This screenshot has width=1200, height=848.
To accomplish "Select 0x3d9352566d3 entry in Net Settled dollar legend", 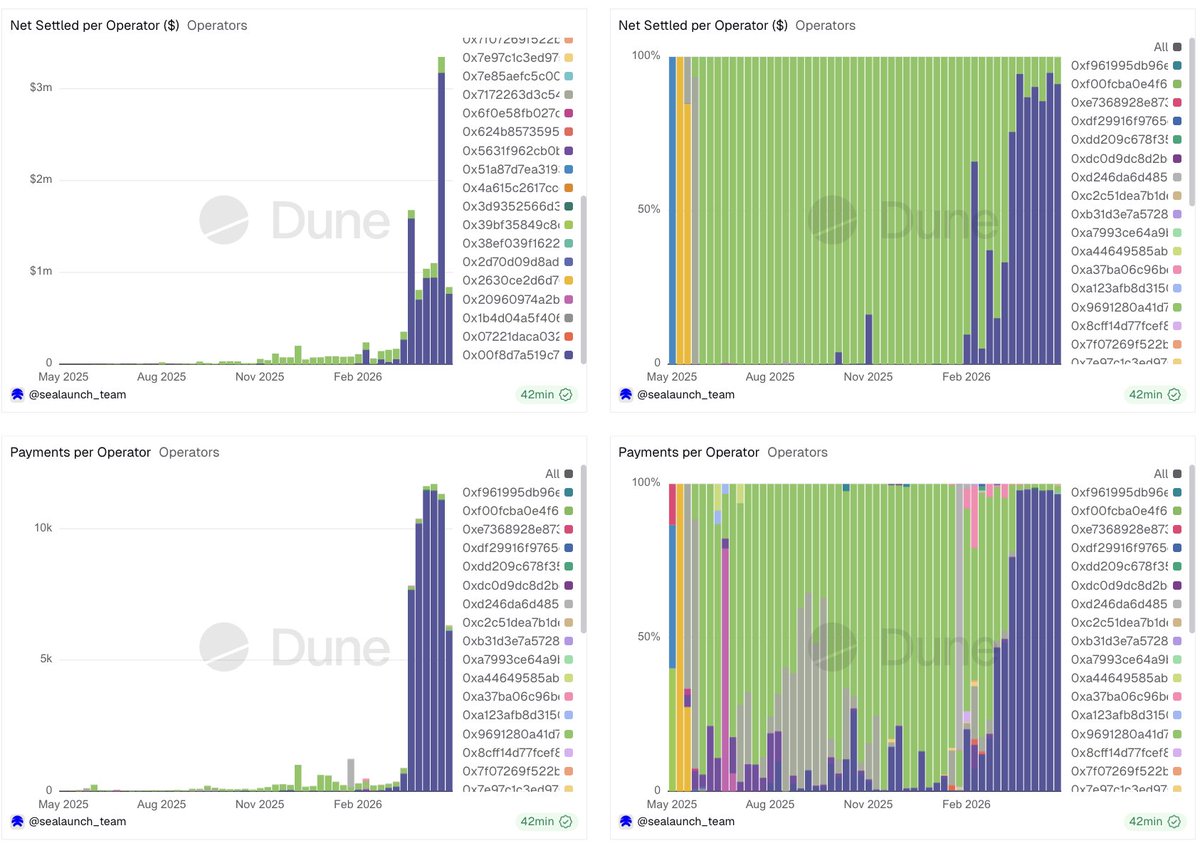I will [517, 206].
